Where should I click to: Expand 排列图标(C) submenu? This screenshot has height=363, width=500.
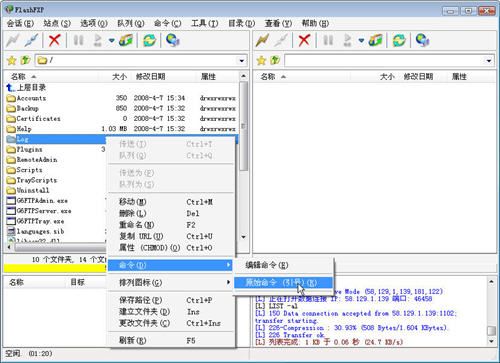click(x=171, y=283)
